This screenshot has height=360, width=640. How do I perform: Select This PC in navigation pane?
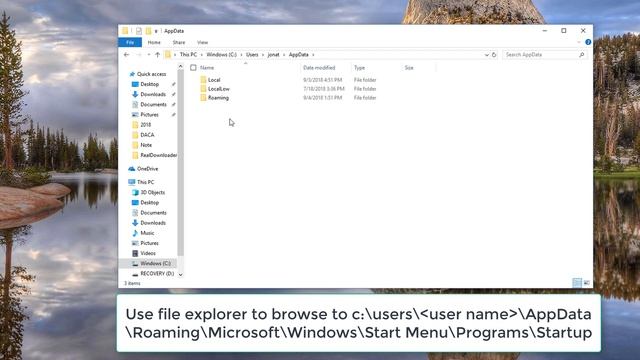[x=145, y=182]
